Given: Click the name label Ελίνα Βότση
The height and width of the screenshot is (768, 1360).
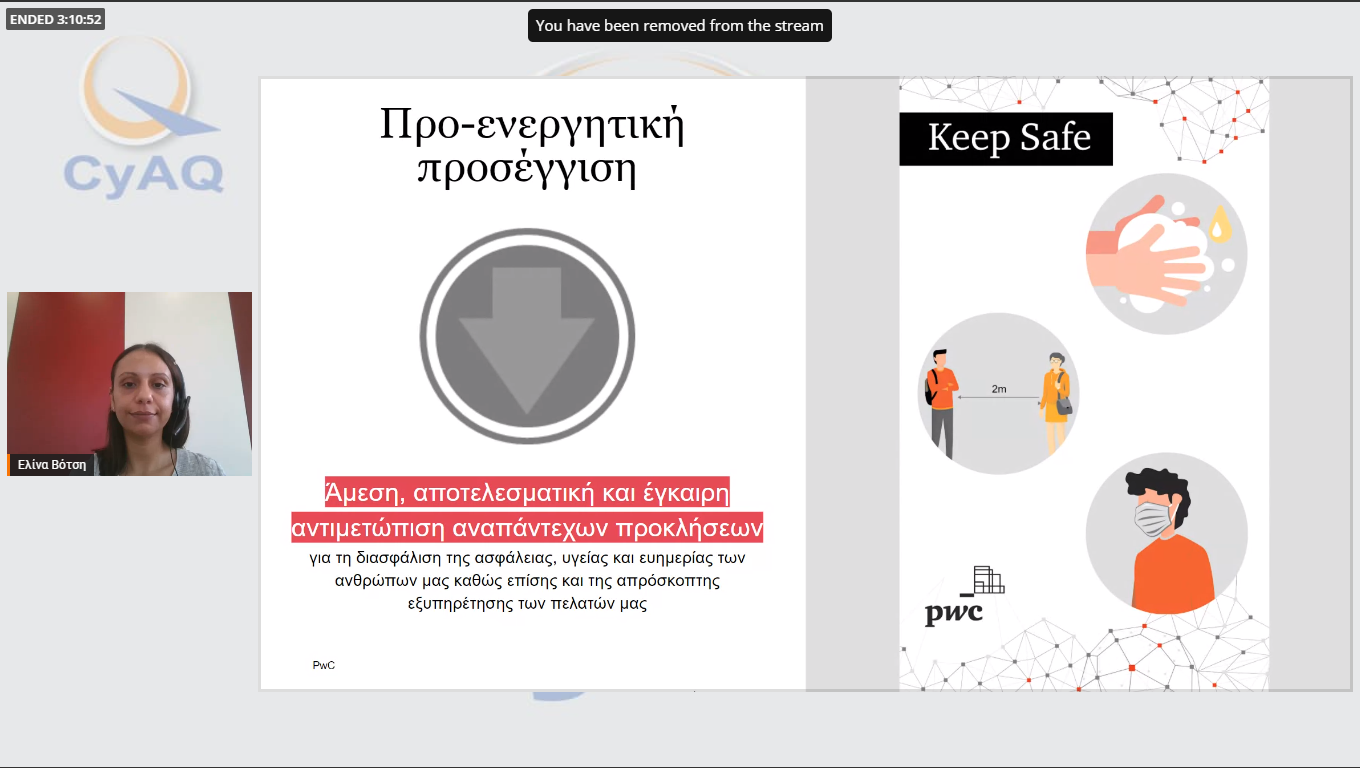Looking at the screenshot, I should point(52,465).
